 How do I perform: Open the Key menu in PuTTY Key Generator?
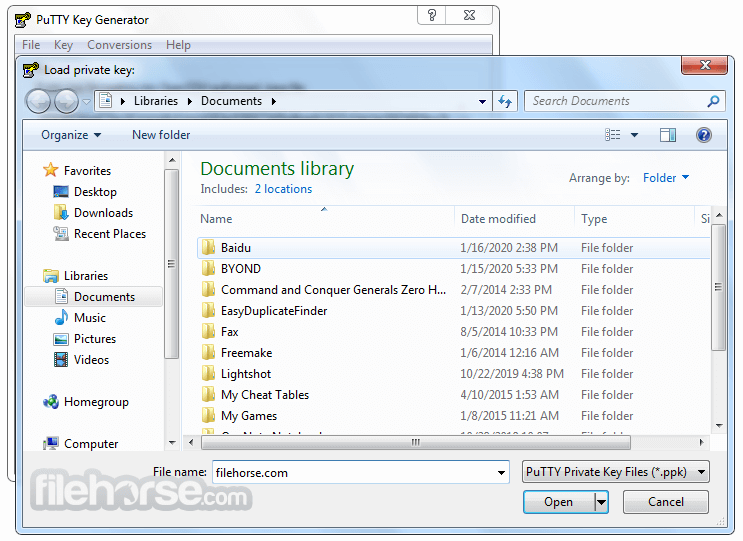coord(63,45)
